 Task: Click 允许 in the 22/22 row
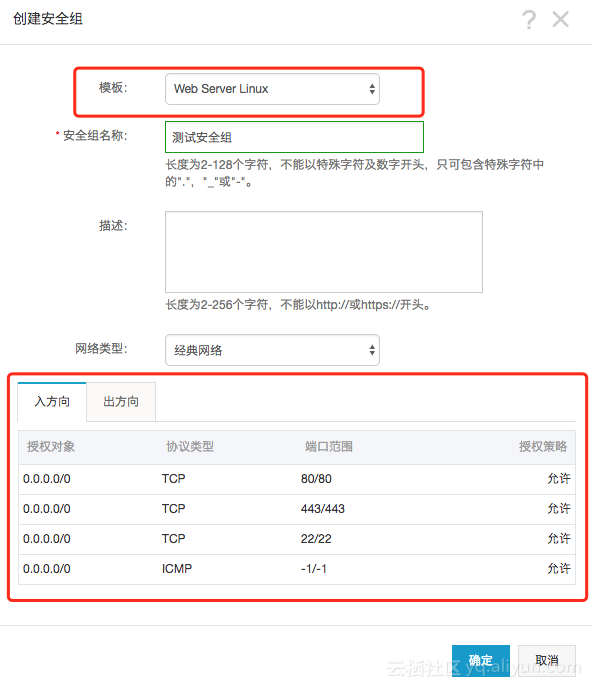click(x=559, y=538)
